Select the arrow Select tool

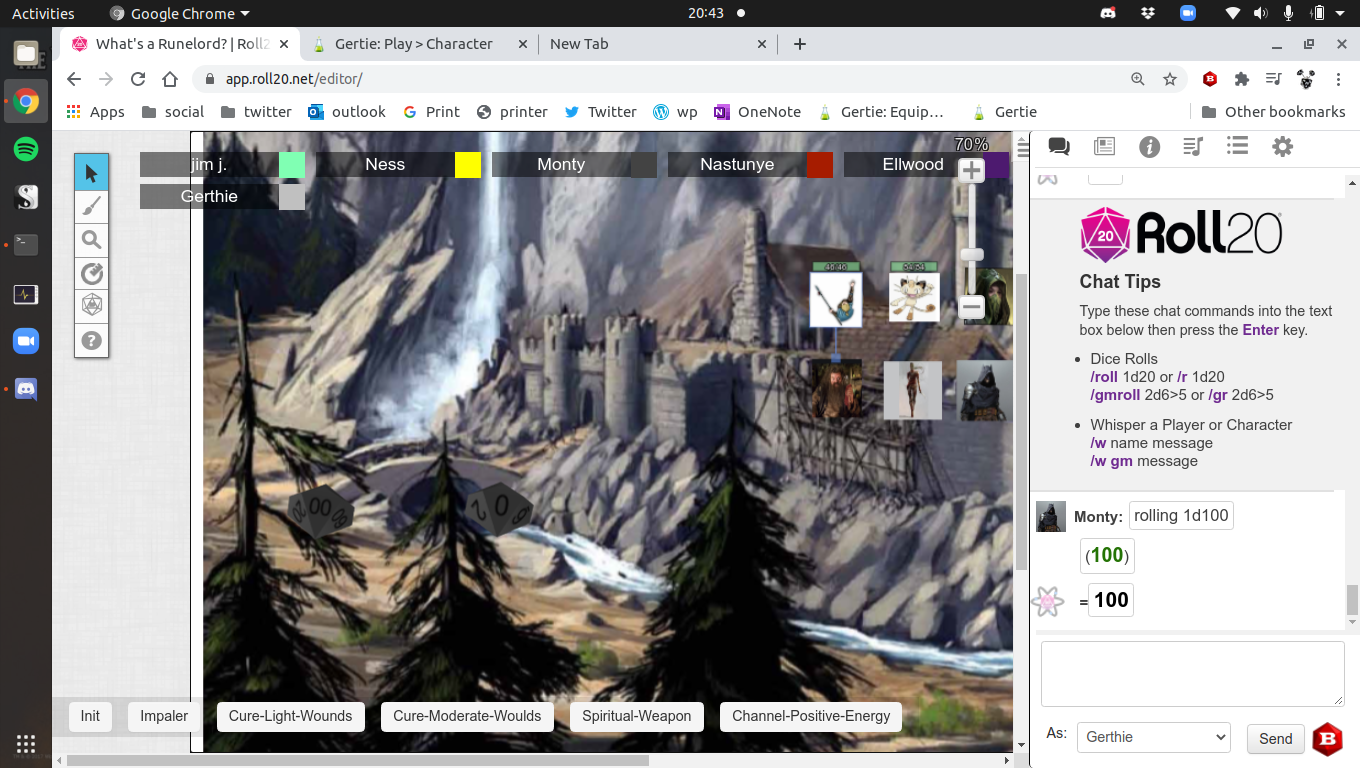point(92,173)
